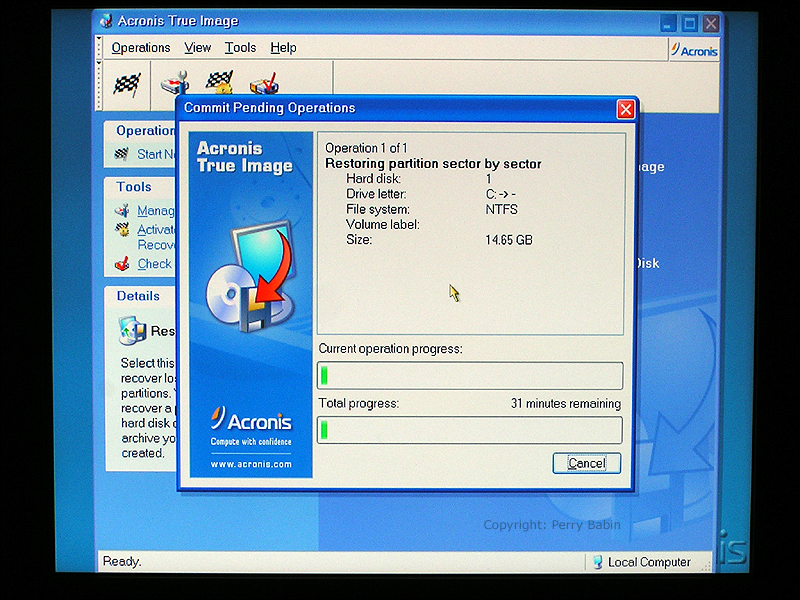Click the checkered flag toolbar icon

point(127,85)
